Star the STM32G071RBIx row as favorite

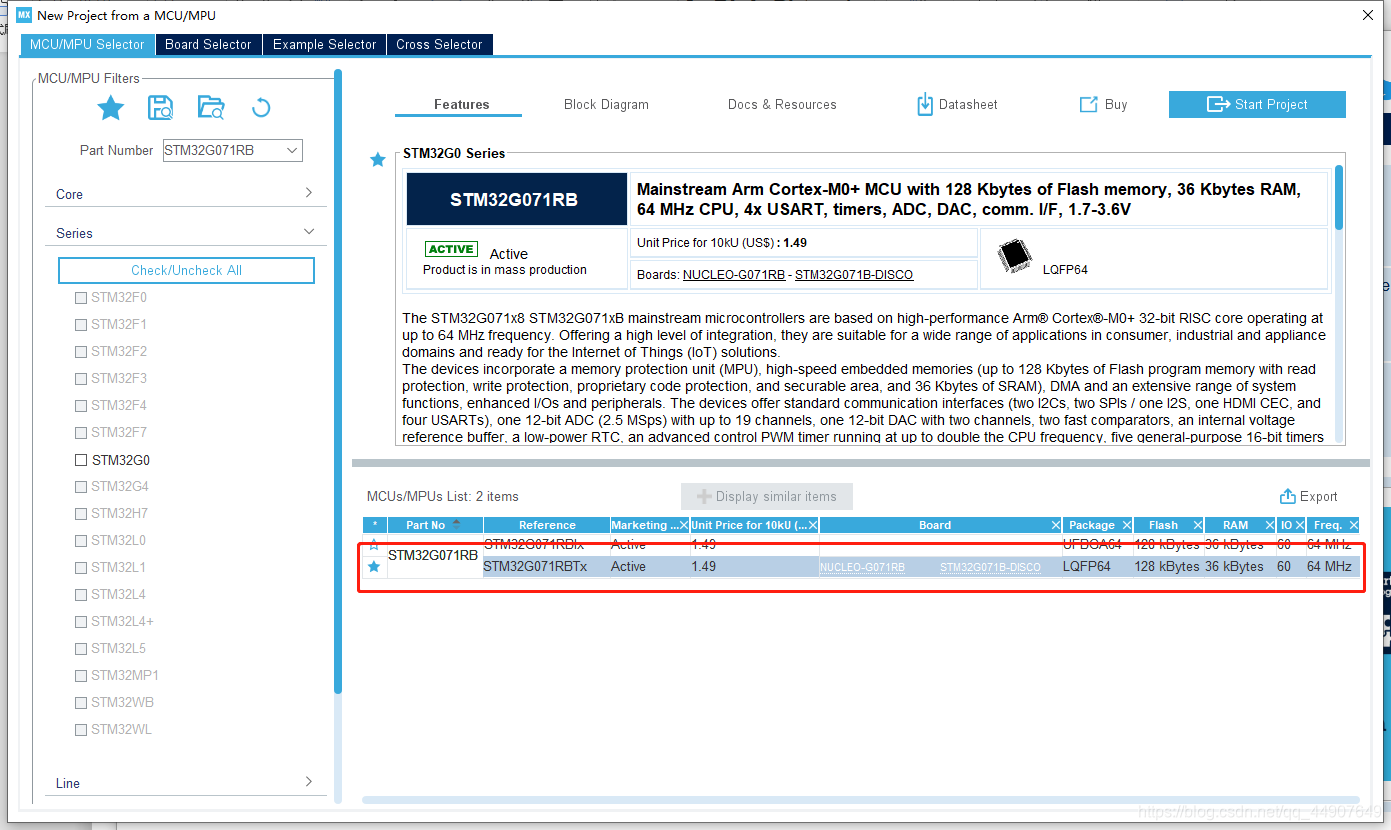(x=374, y=545)
